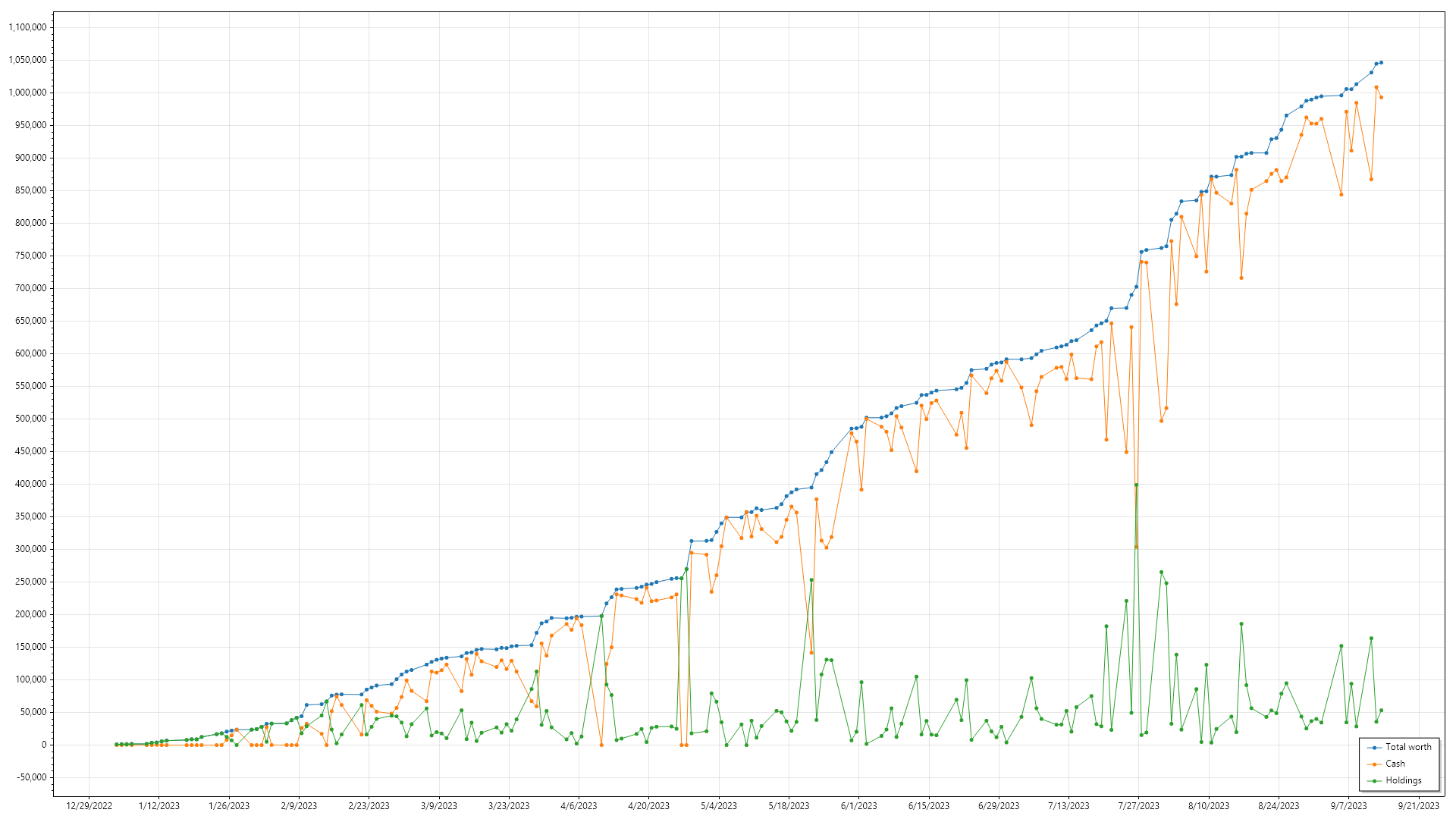Click the 7/13/2023 date label
The width and height of the screenshot is (1456, 819).
click(x=1068, y=806)
